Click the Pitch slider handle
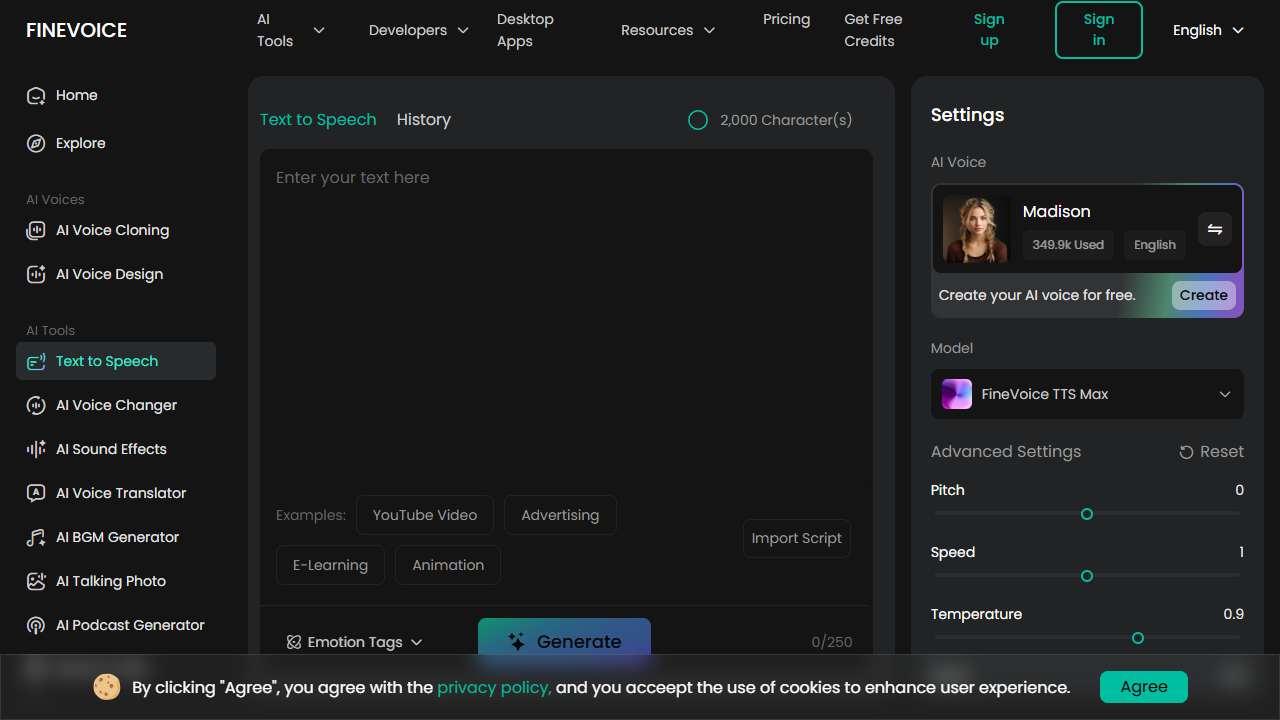1280x720 pixels. click(x=1087, y=514)
